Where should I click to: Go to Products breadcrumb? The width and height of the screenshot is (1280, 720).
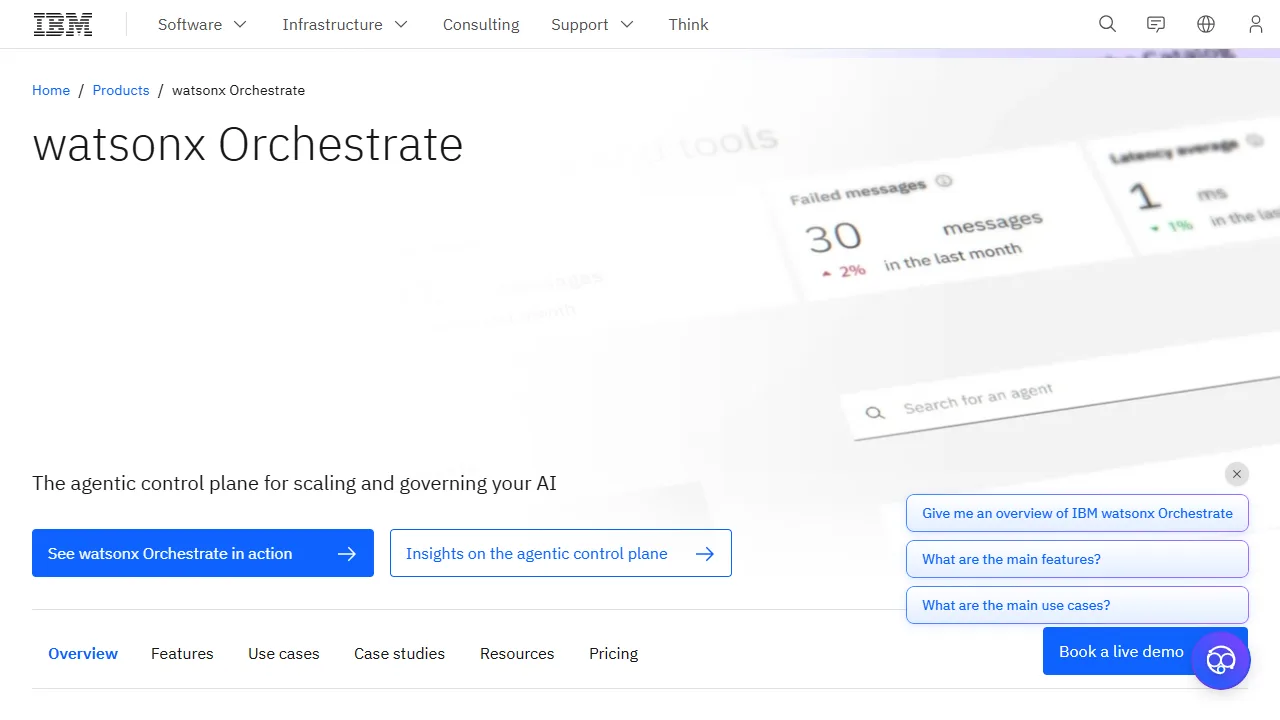[121, 90]
